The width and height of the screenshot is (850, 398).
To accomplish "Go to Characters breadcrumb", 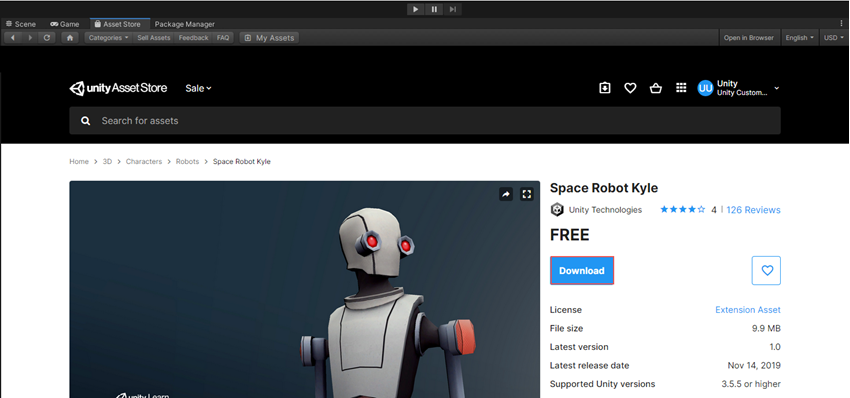I will [x=144, y=162].
